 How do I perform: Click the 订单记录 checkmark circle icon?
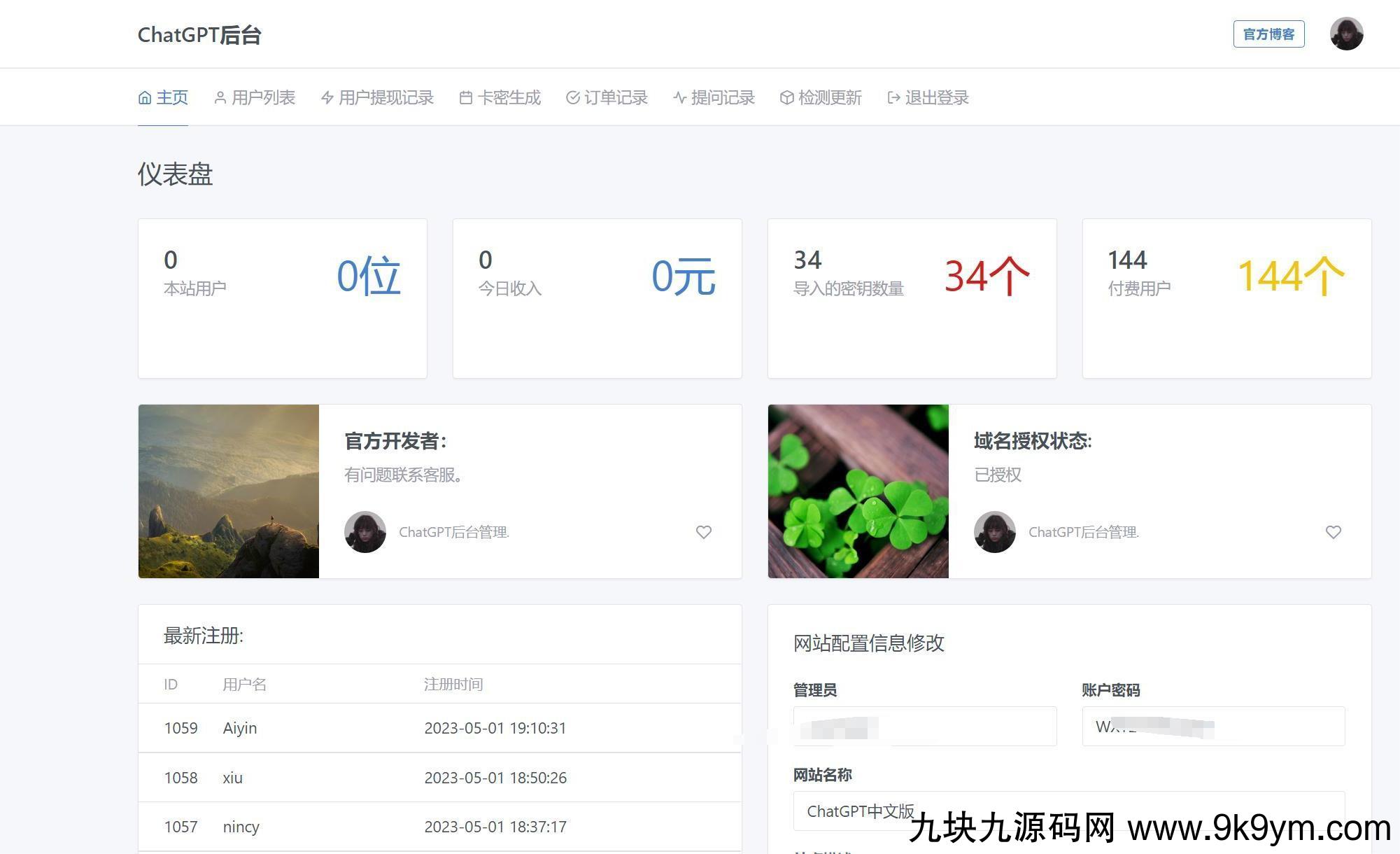(572, 98)
